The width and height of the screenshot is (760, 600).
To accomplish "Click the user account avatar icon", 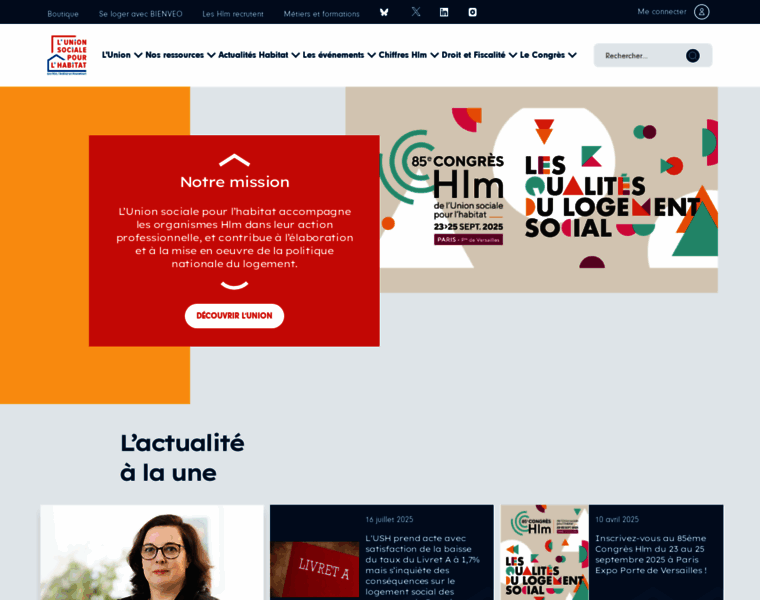I will click(701, 12).
